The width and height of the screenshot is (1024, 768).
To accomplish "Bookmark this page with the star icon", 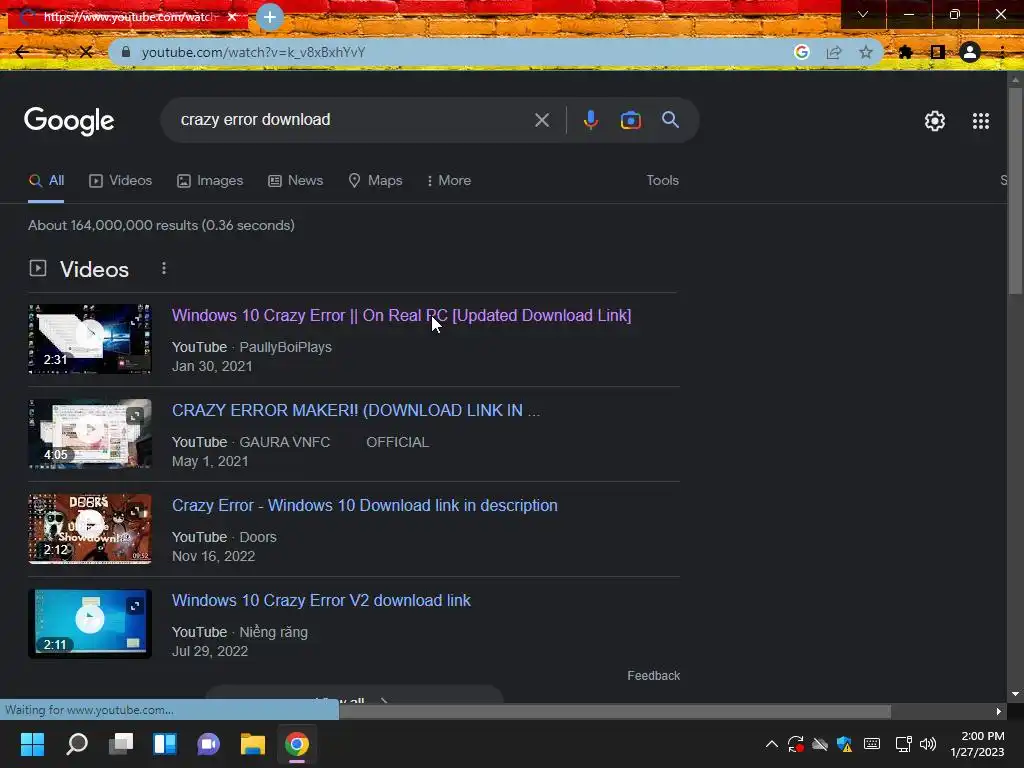I will [866, 52].
